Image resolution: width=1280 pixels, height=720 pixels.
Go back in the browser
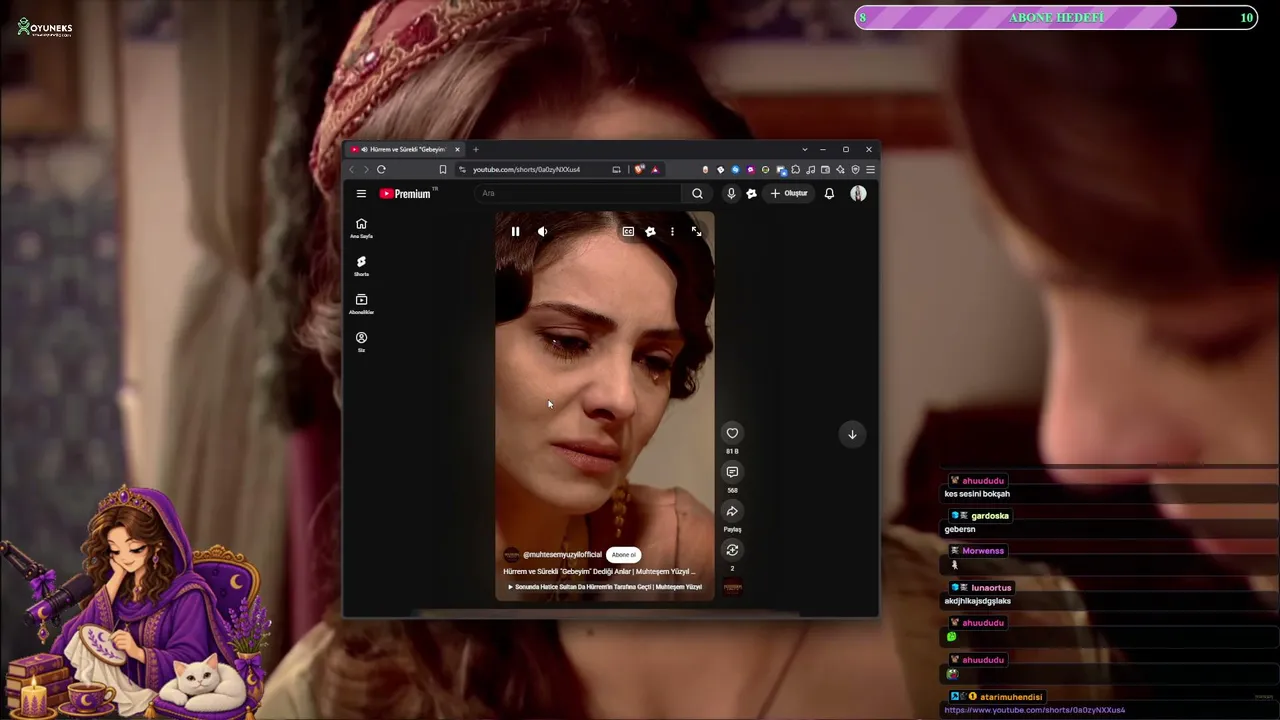[x=351, y=170]
